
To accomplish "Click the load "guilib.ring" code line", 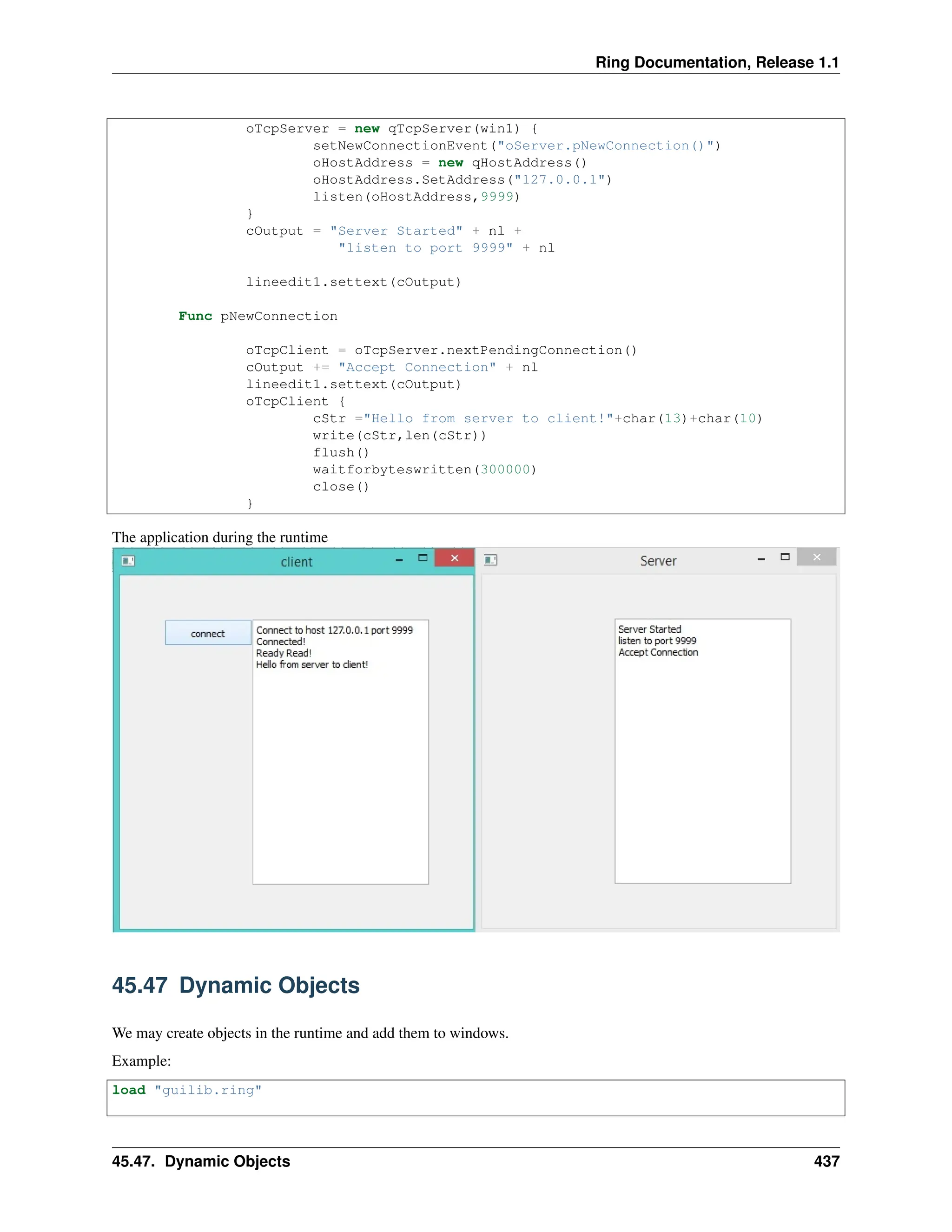I will click(x=187, y=1090).
